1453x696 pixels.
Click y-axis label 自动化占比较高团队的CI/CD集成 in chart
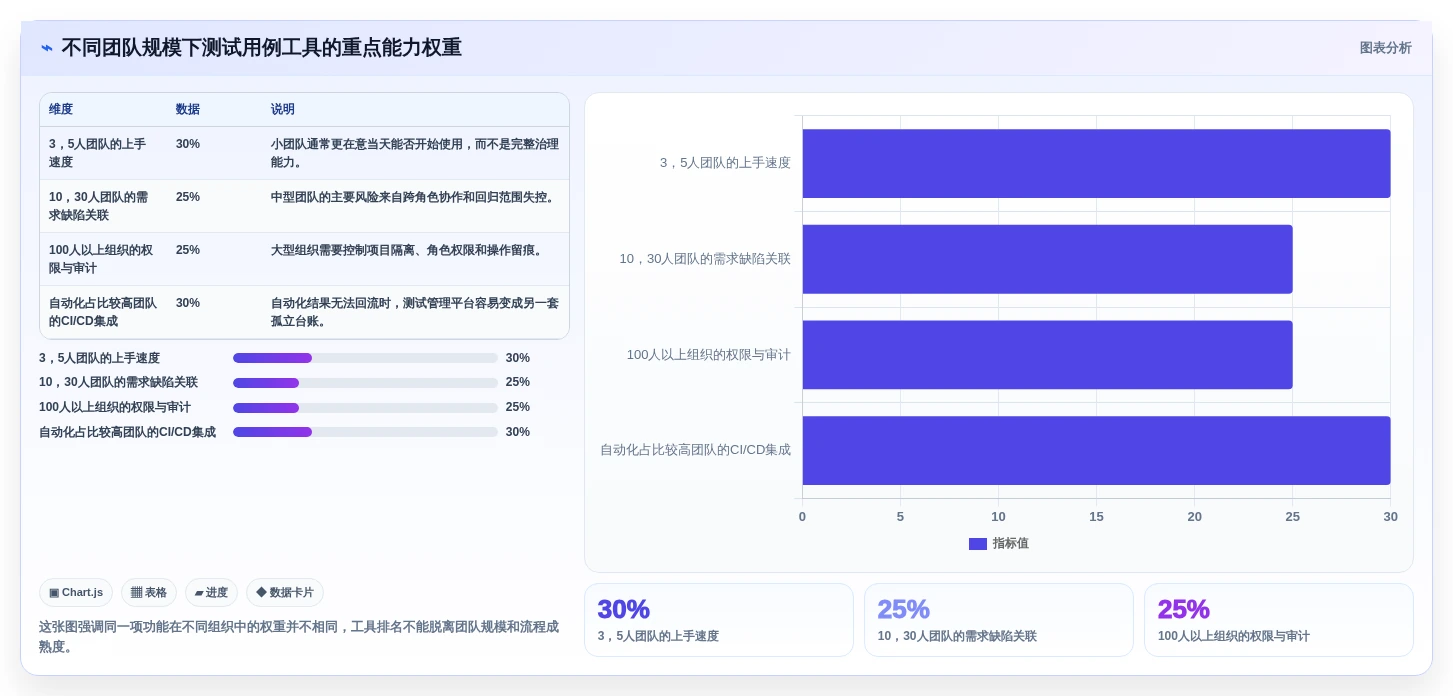[695, 450]
